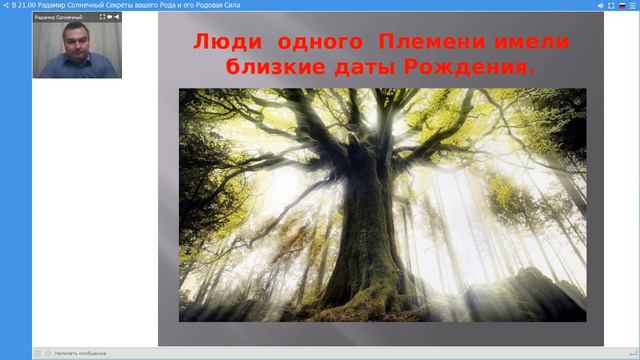Expand the presenter video to fullscreen
The height and width of the screenshot is (360, 640).
click(x=102, y=17)
